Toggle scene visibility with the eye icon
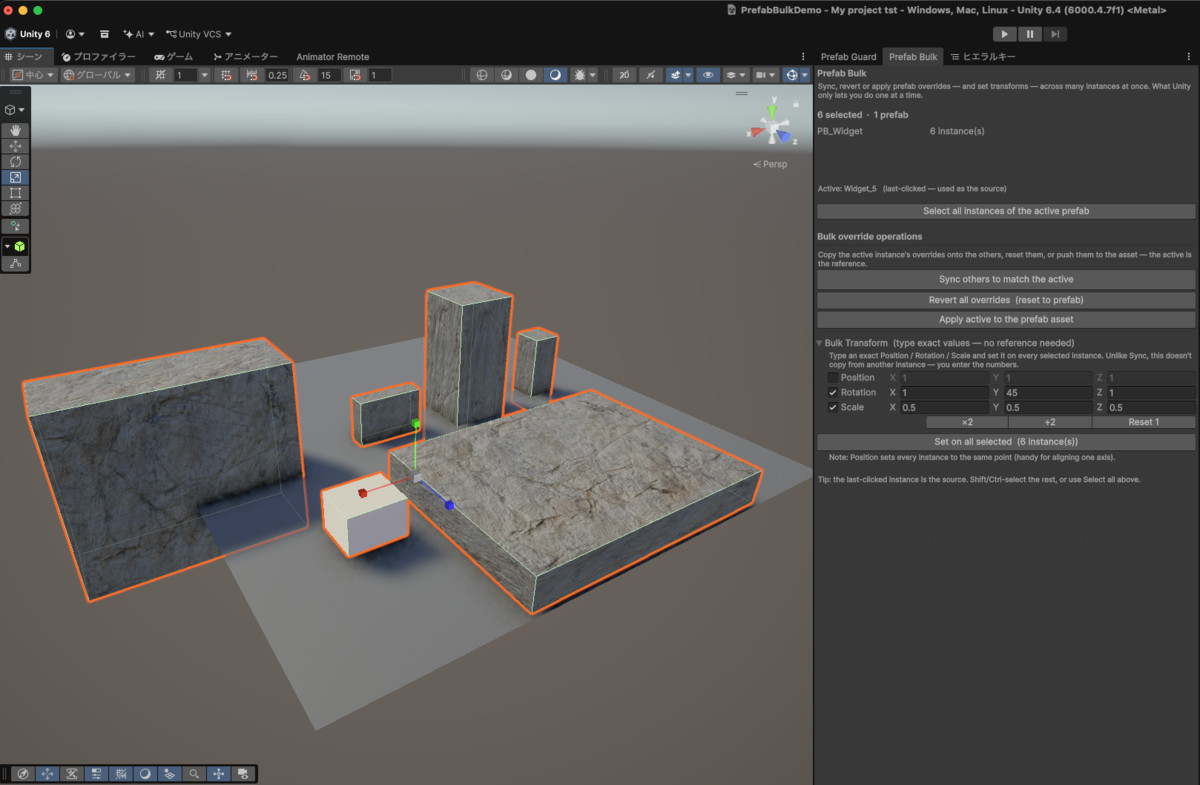This screenshot has width=1200, height=785. [x=709, y=75]
